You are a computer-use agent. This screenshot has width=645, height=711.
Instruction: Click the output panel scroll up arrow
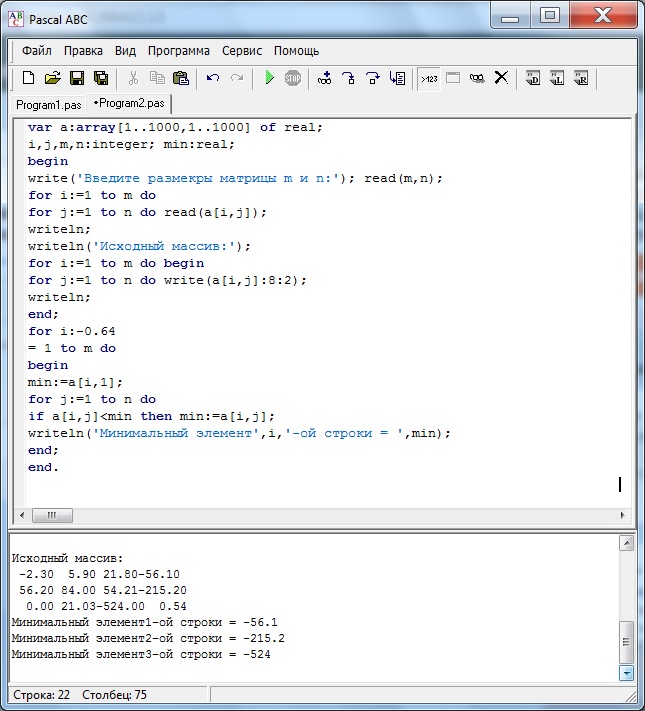(627, 544)
